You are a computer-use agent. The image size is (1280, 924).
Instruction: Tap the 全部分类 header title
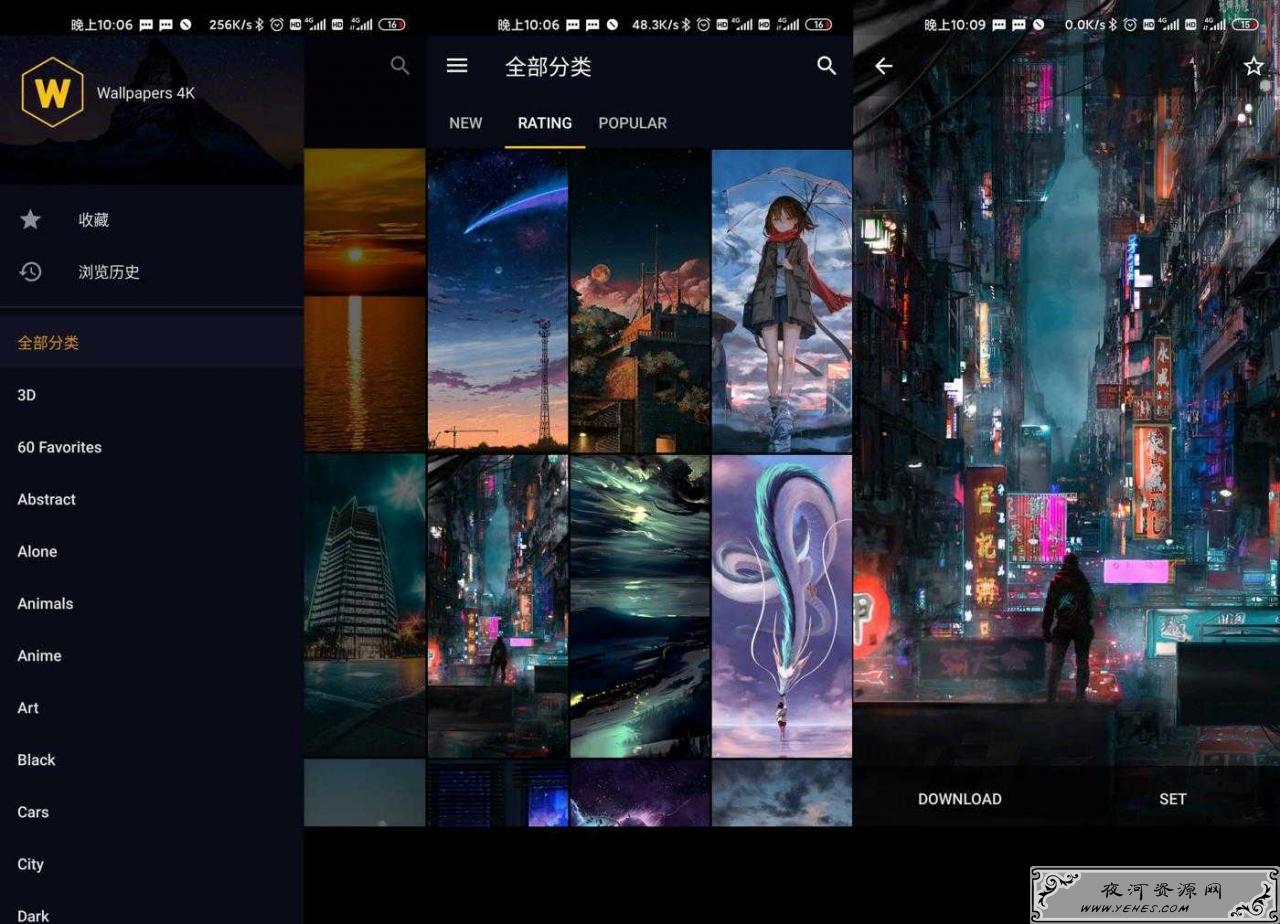548,67
